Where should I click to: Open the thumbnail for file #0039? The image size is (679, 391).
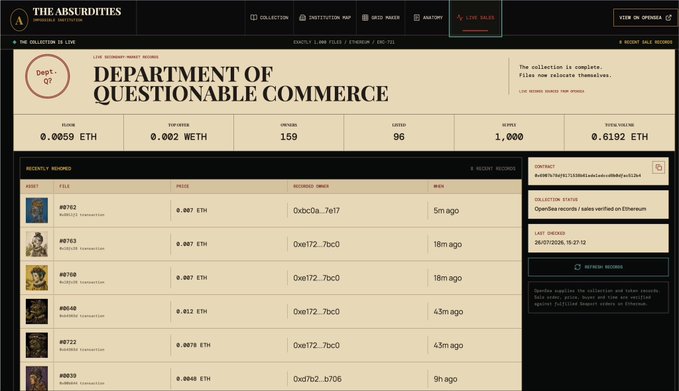click(37, 378)
